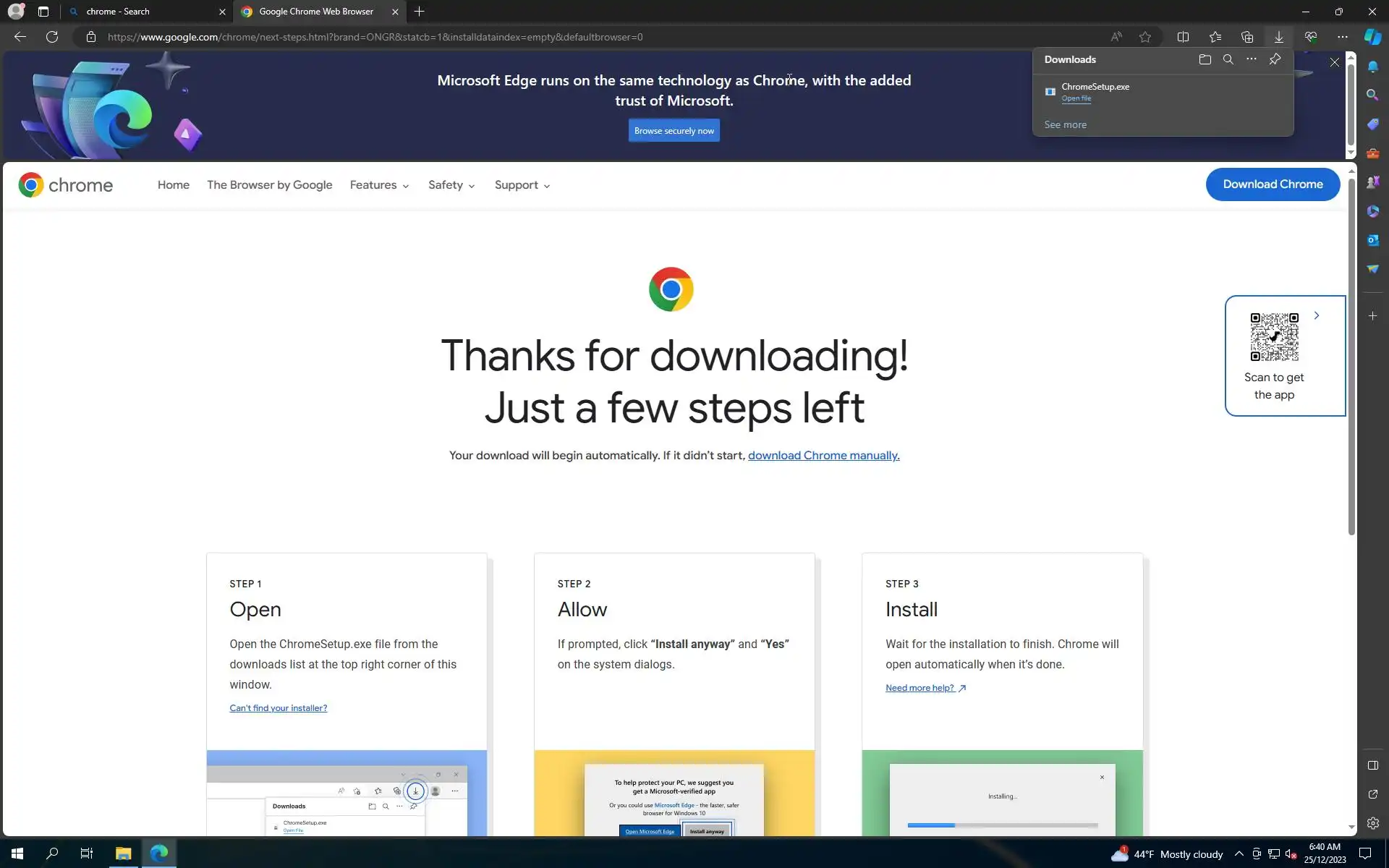Expand the Features dropdown menu
This screenshot has width=1389, height=868.
[x=379, y=185]
